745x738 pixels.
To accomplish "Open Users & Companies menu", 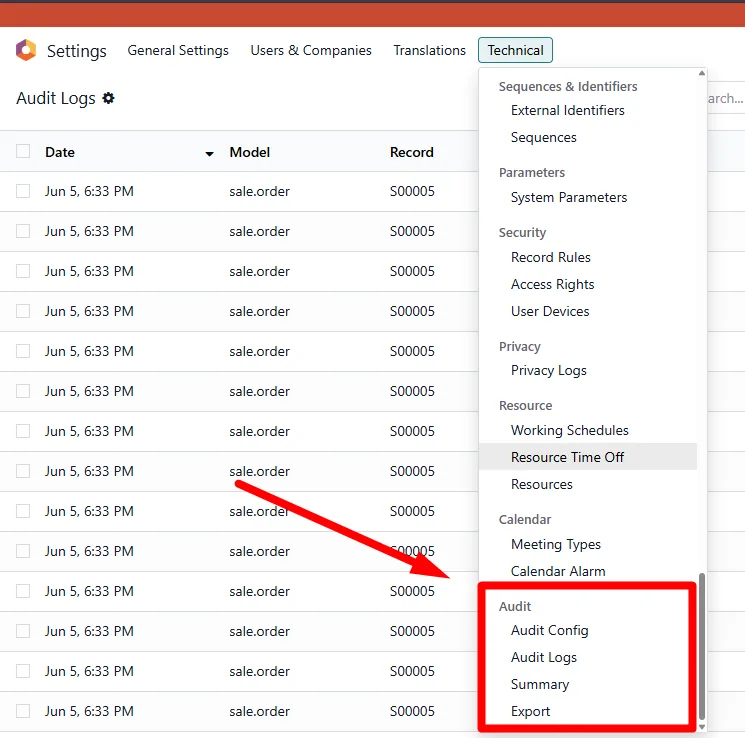I will pos(311,50).
